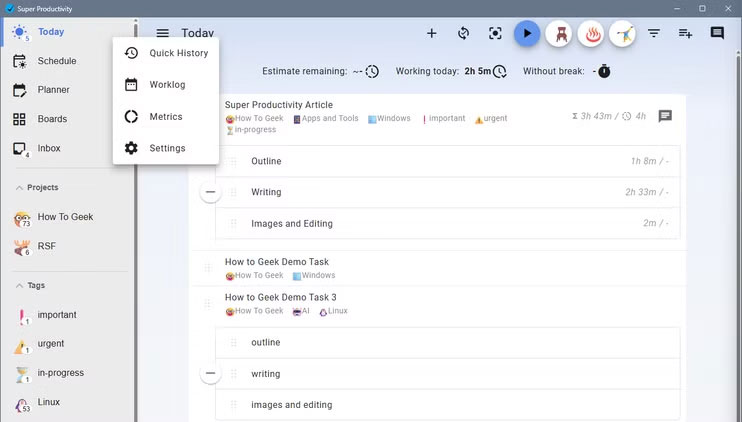
Task: Collapse the Tags section in the sidebar
Action: coord(19,285)
